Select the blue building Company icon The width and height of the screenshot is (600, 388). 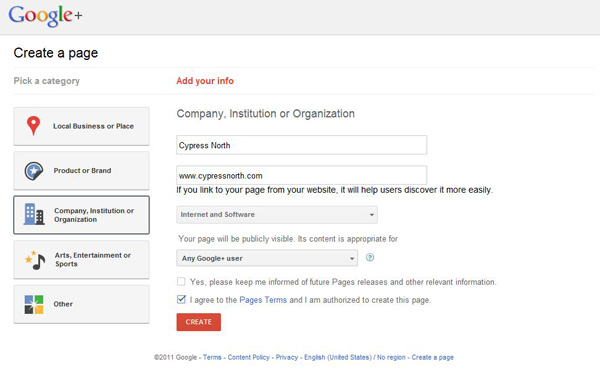point(34,214)
